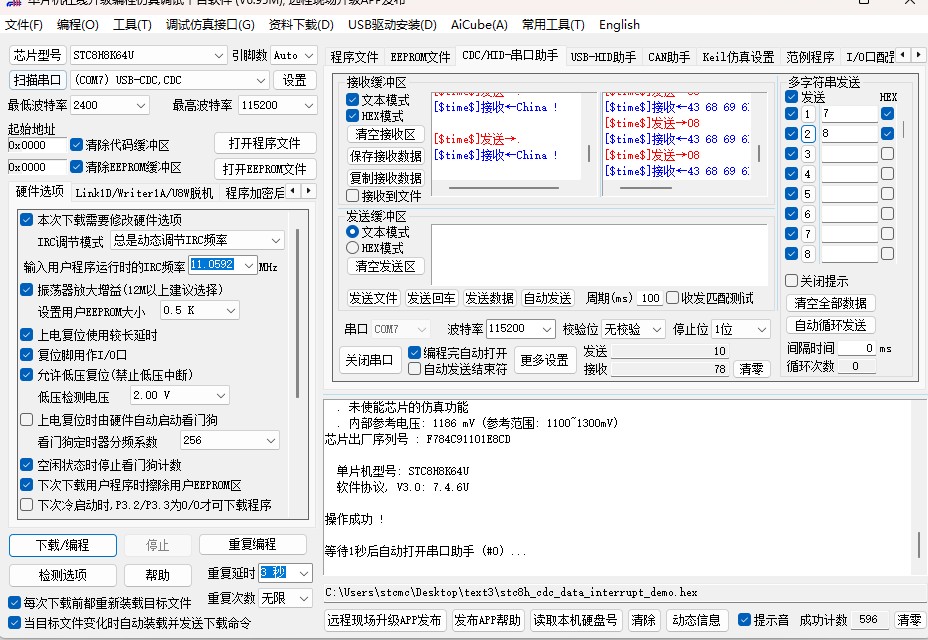Expand the 最高波特率 115200 dropdown

pos(309,105)
